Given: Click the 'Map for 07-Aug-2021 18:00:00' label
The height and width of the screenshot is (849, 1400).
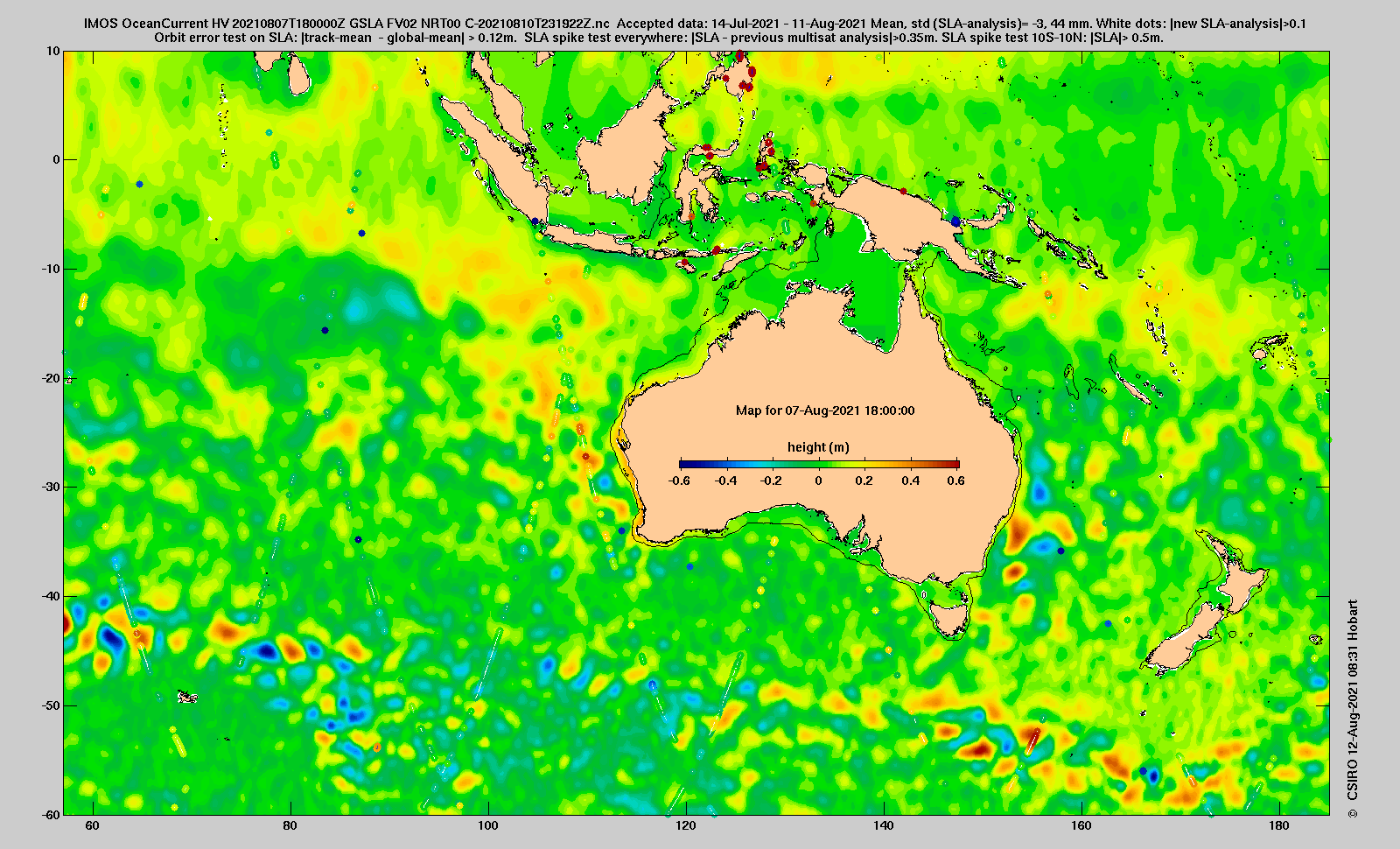Looking at the screenshot, I should 825,410.
